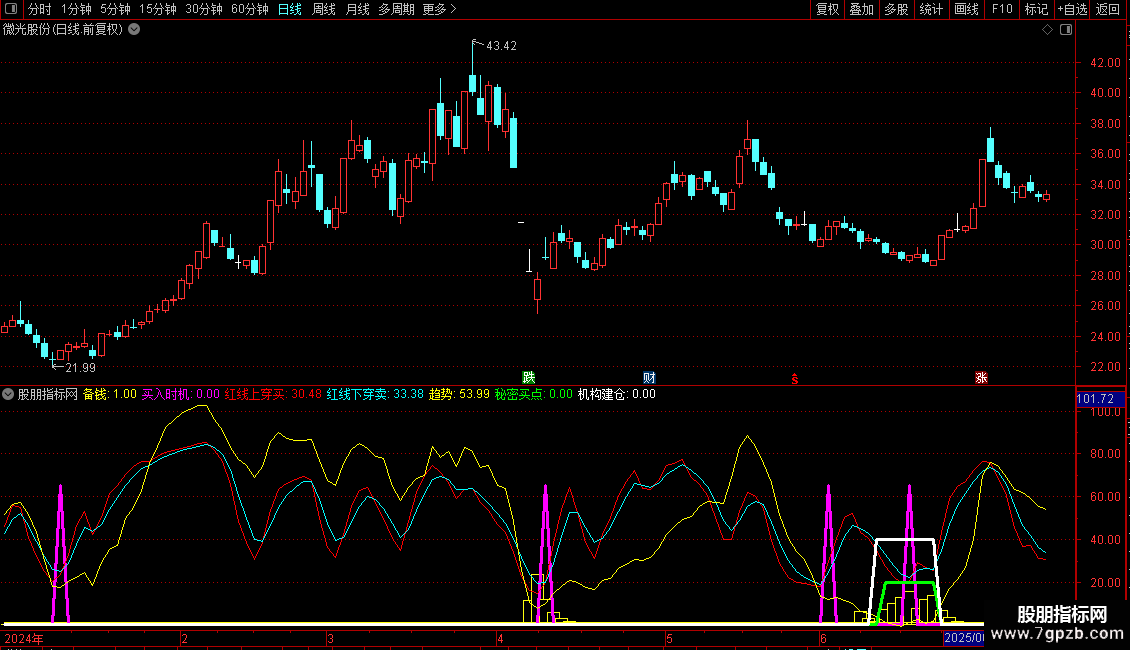Select the 15分钟 period
This screenshot has width=1130, height=650.
157,9
